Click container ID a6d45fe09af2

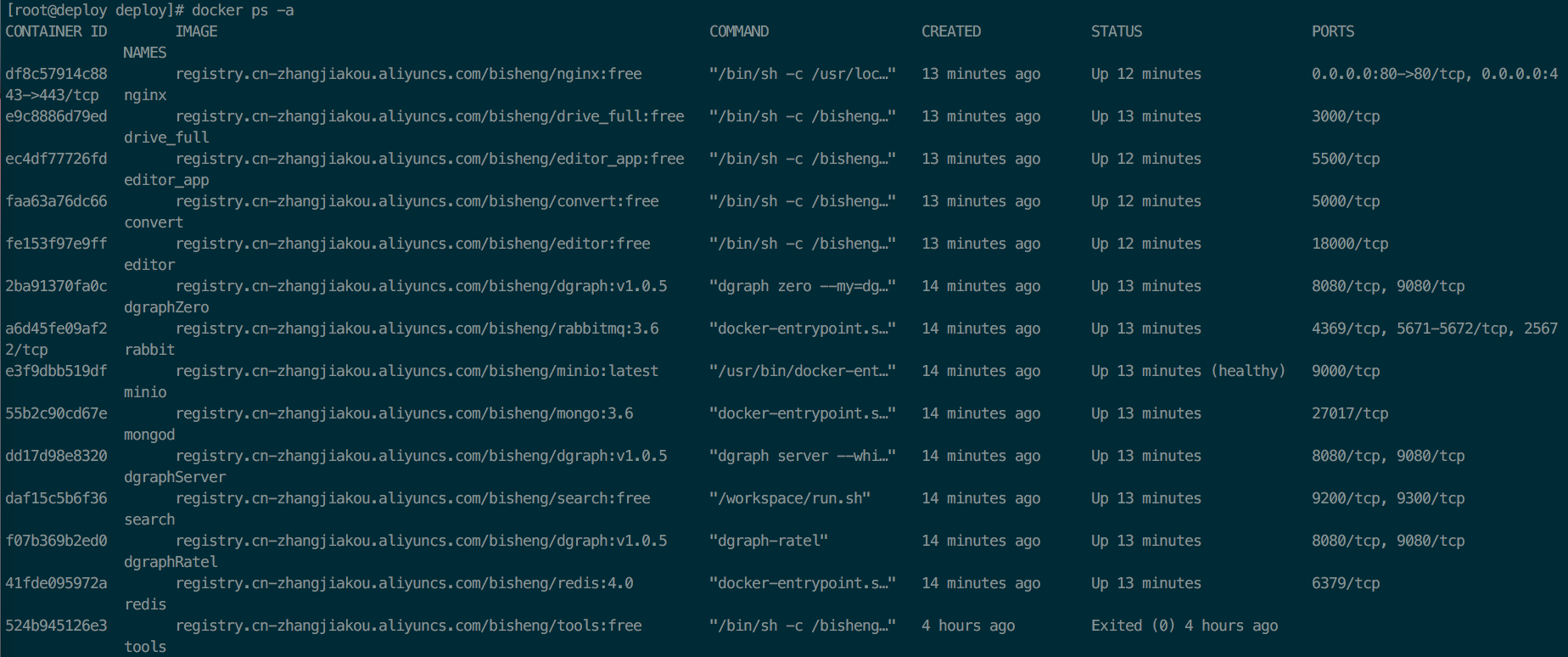56,328
